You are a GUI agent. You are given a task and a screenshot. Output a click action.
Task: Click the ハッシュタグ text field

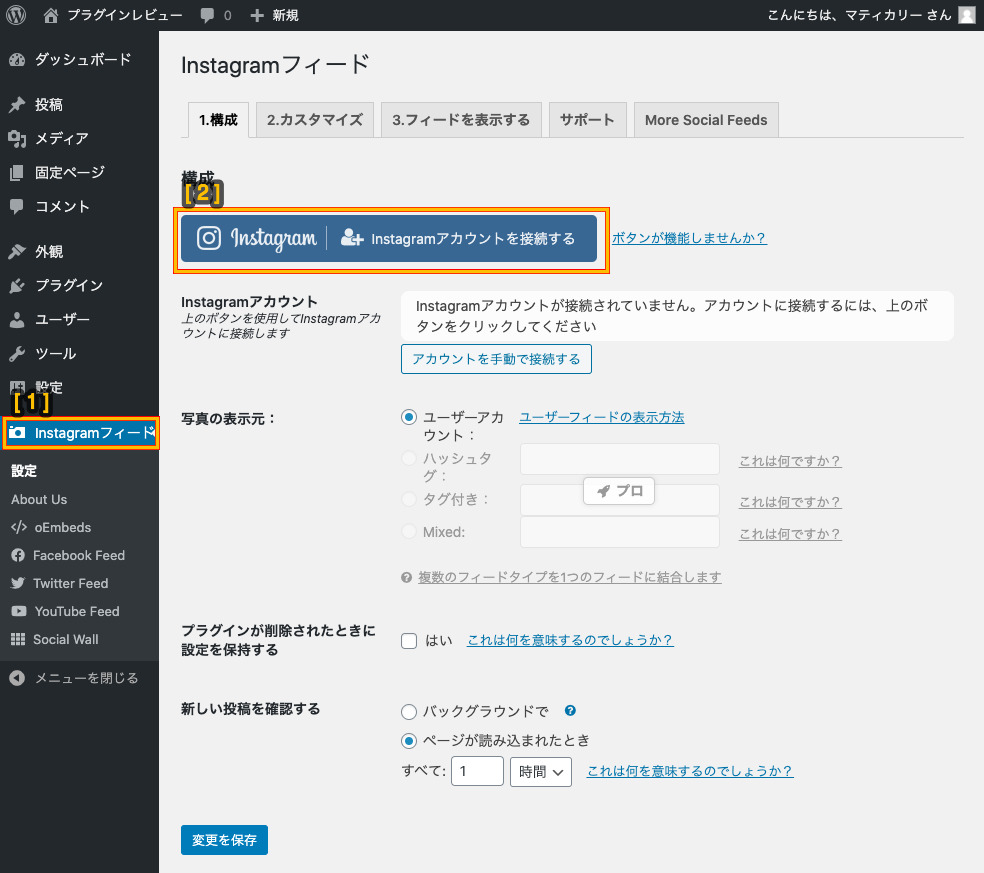(619, 459)
